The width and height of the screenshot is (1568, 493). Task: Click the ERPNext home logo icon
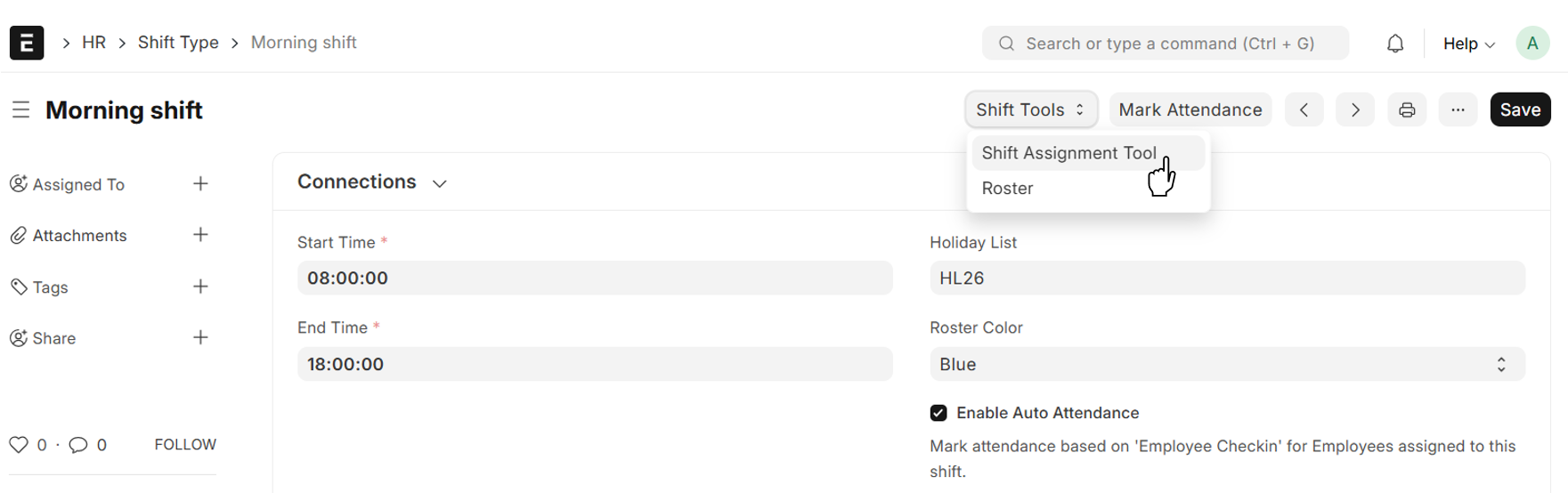coord(27,43)
